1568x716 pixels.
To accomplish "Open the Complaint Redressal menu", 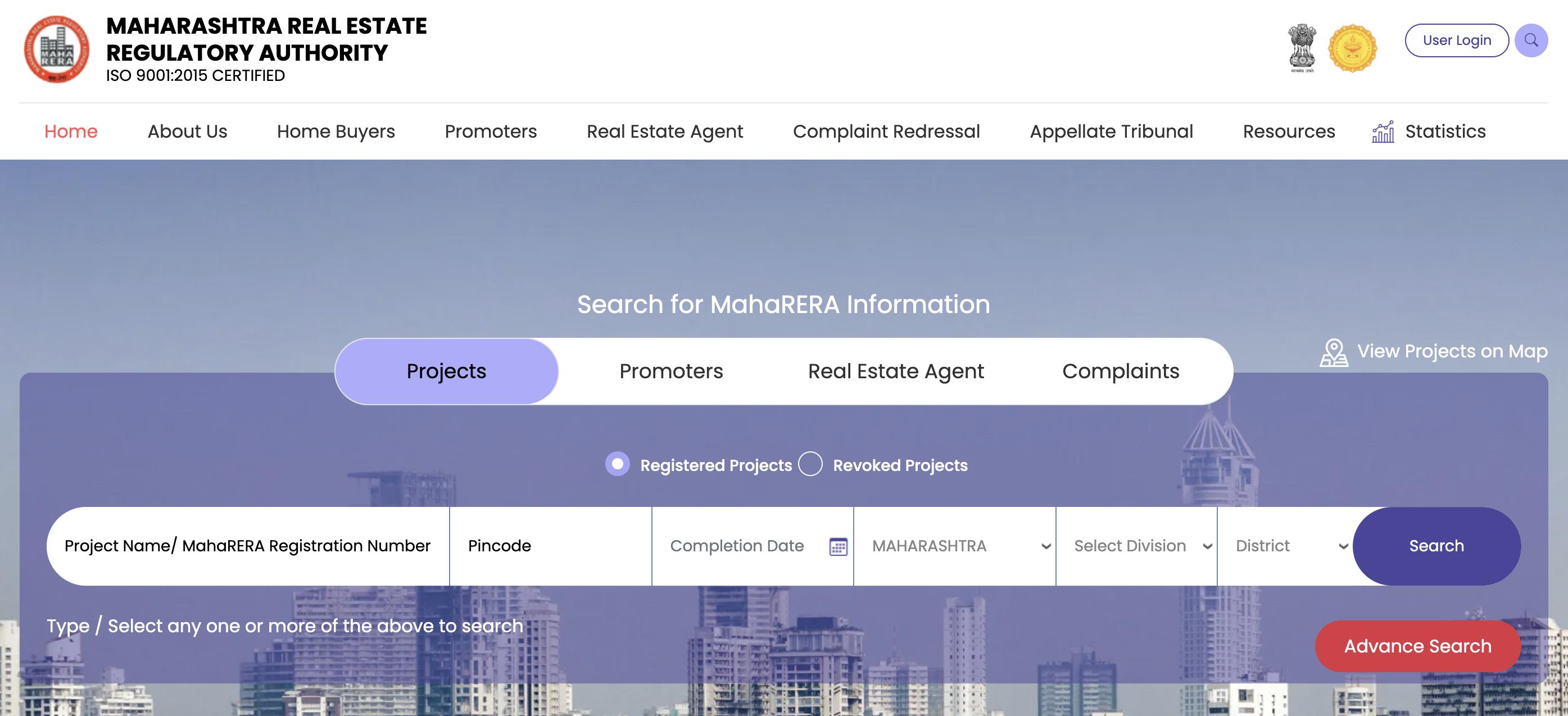I will 886,132.
